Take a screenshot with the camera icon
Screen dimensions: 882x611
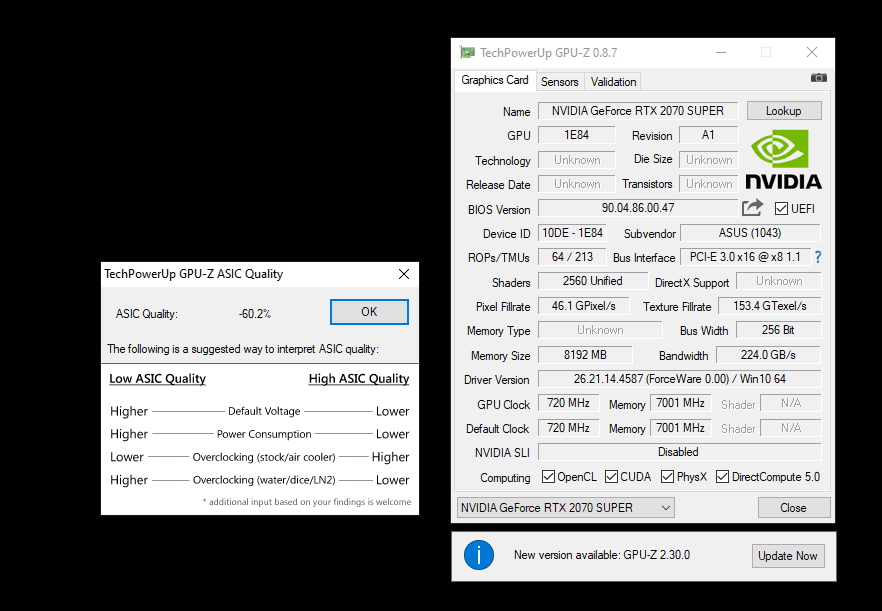818,78
